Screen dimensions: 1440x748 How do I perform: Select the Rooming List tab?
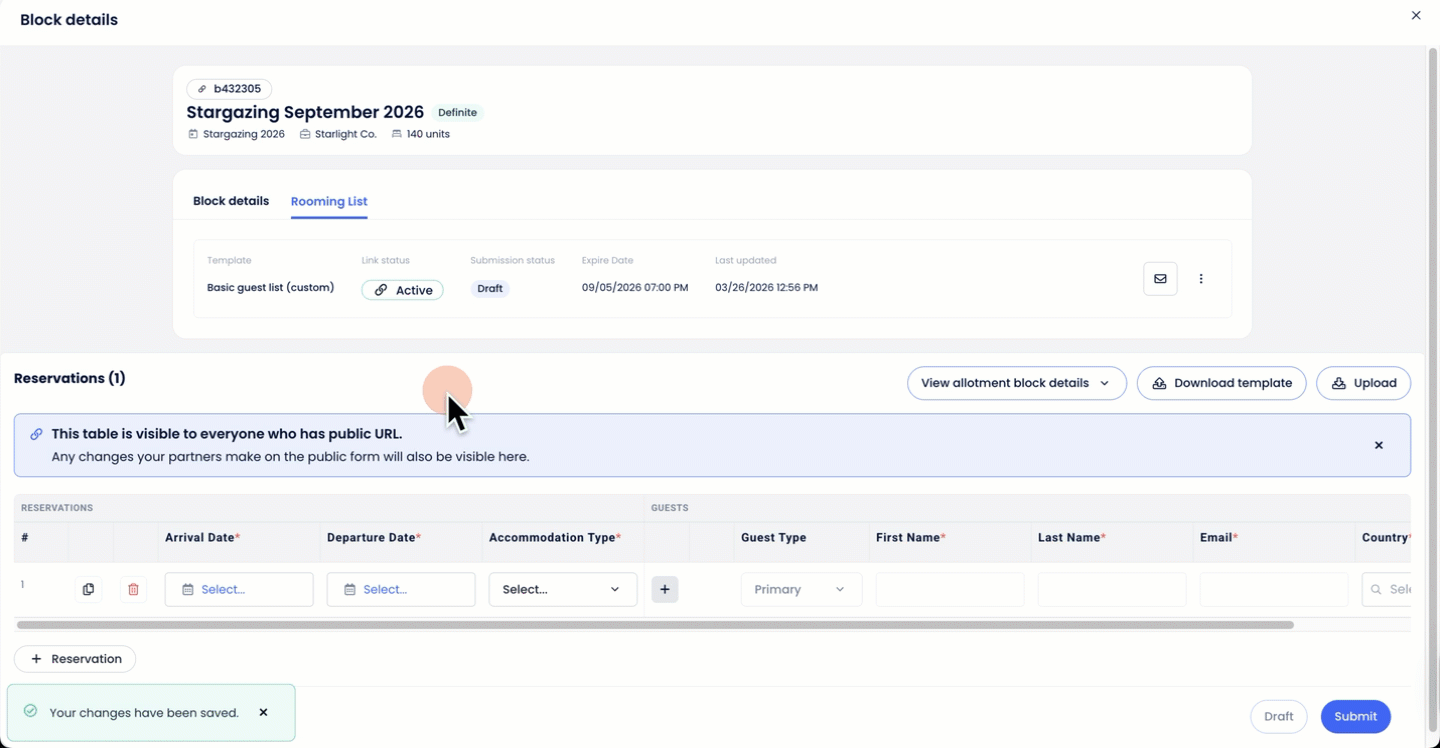pos(328,200)
